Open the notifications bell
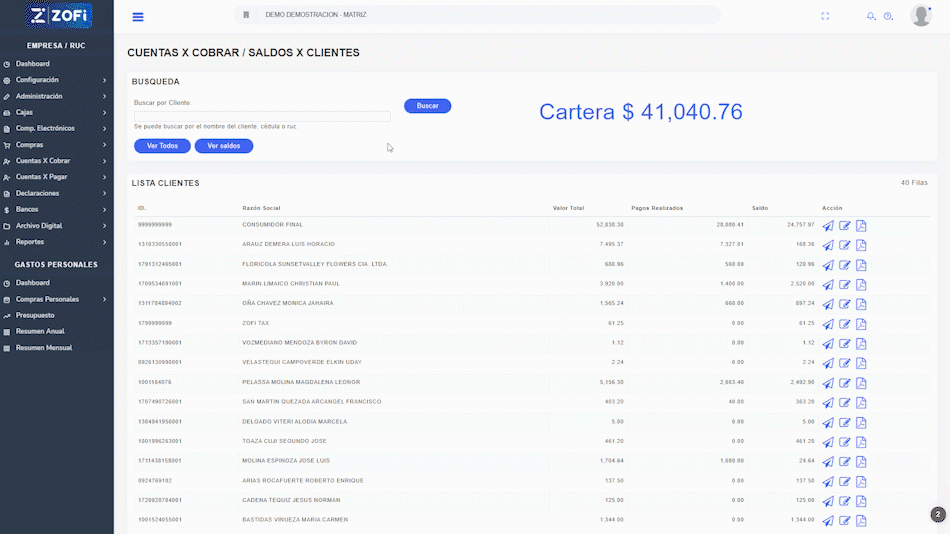The width and height of the screenshot is (950, 534). point(870,16)
